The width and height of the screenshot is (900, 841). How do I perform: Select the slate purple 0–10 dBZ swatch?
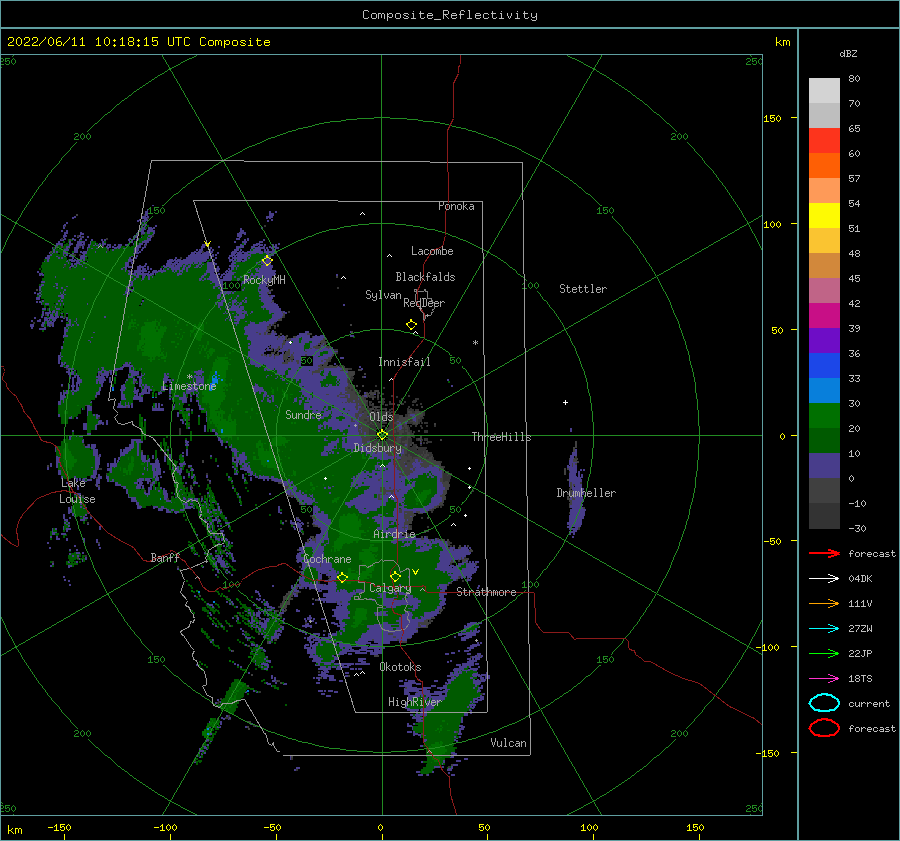coord(824,466)
